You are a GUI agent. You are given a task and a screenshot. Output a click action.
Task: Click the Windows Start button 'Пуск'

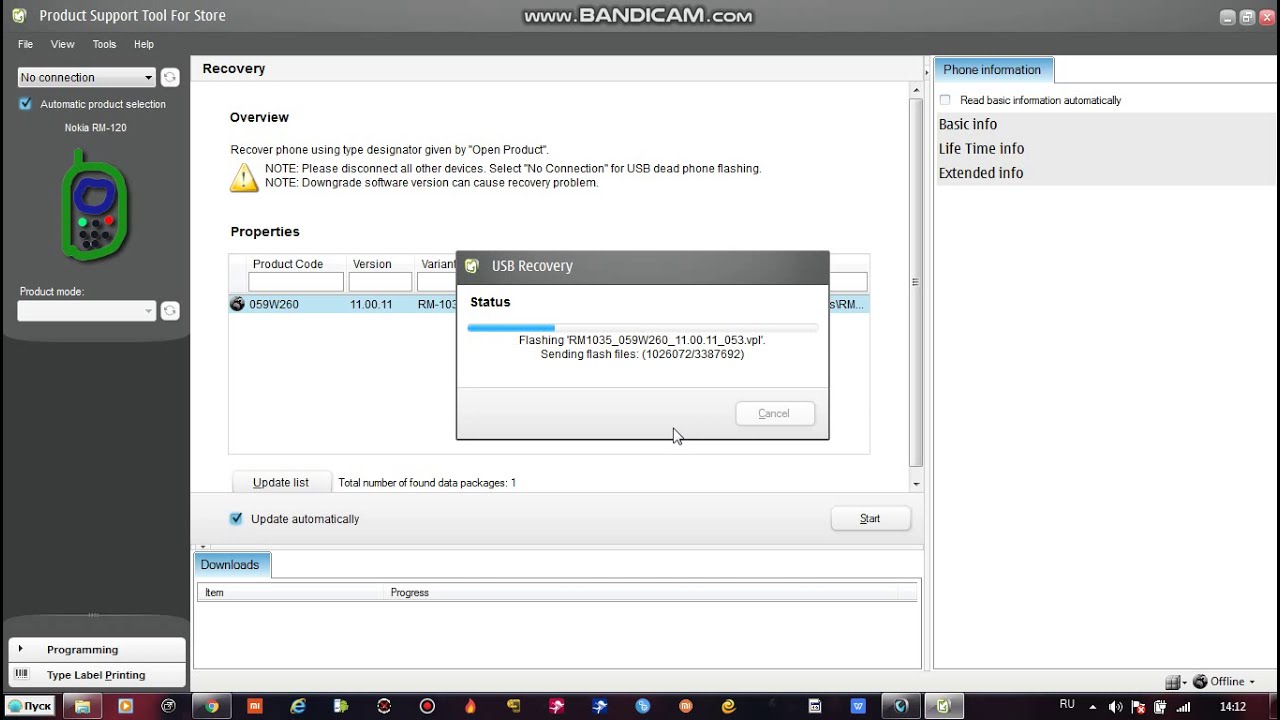[29, 706]
